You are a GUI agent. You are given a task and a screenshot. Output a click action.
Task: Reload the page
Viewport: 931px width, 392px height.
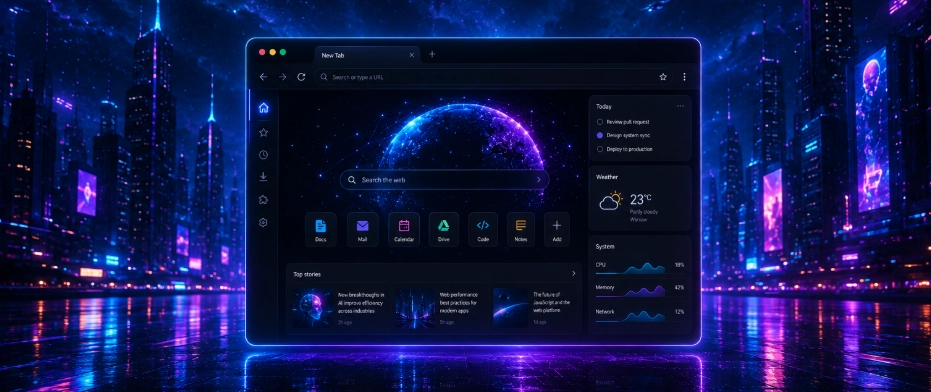pyautogui.click(x=301, y=77)
